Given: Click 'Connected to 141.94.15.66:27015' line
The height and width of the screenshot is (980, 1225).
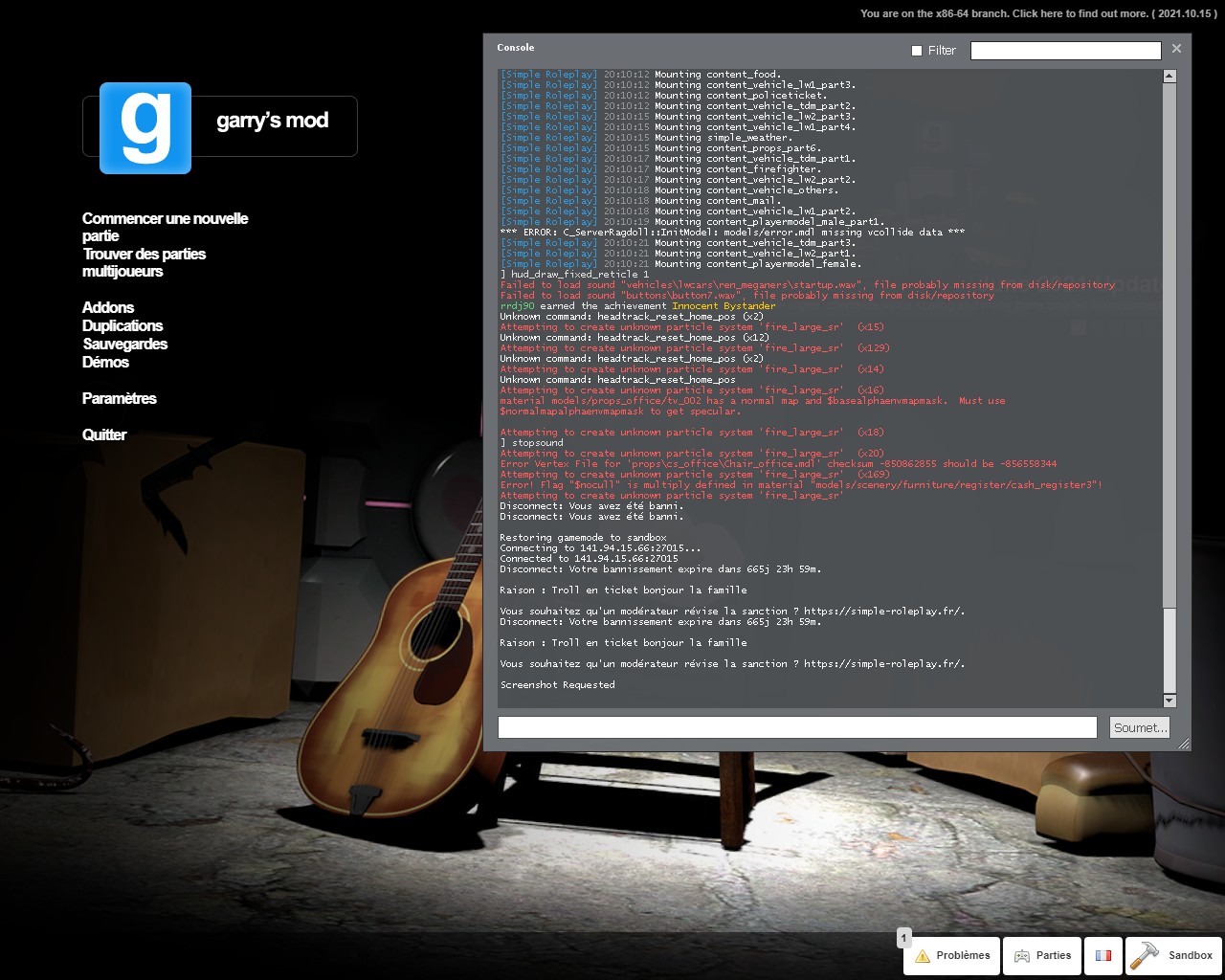Looking at the screenshot, I should click(589, 559).
